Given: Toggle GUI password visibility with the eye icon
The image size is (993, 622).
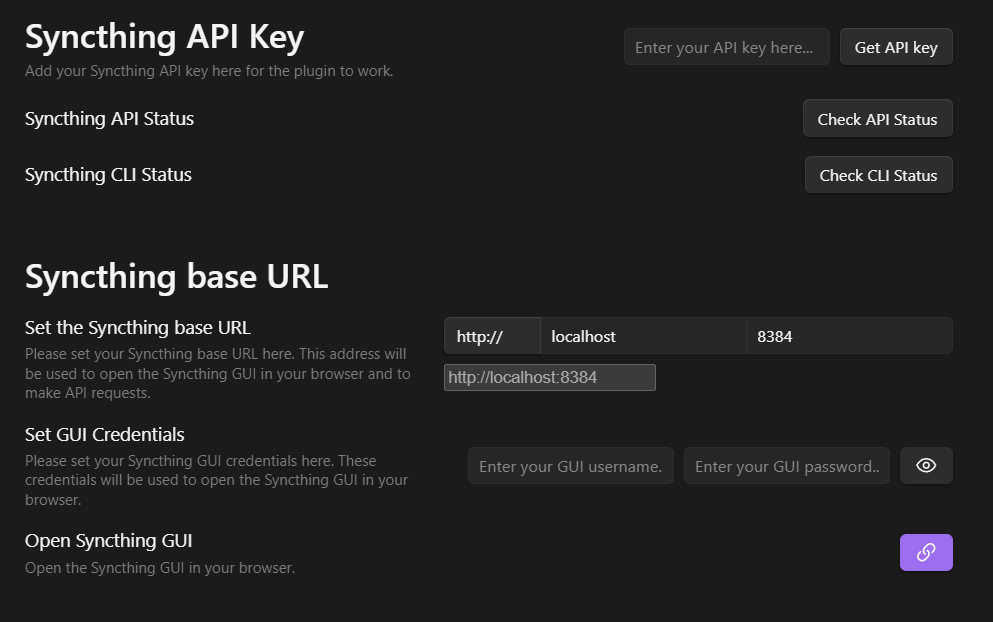Looking at the screenshot, I should pyautogui.click(x=926, y=466).
